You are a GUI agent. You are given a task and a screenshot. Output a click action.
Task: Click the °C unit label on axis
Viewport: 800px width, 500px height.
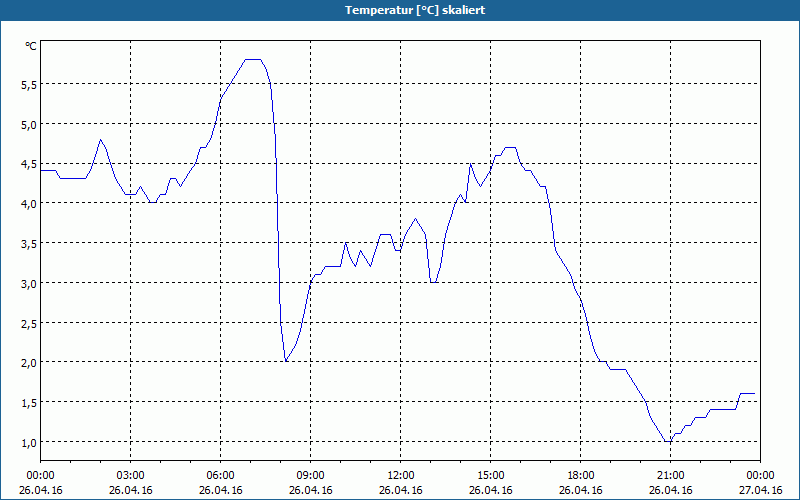pyautogui.click(x=31, y=46)
